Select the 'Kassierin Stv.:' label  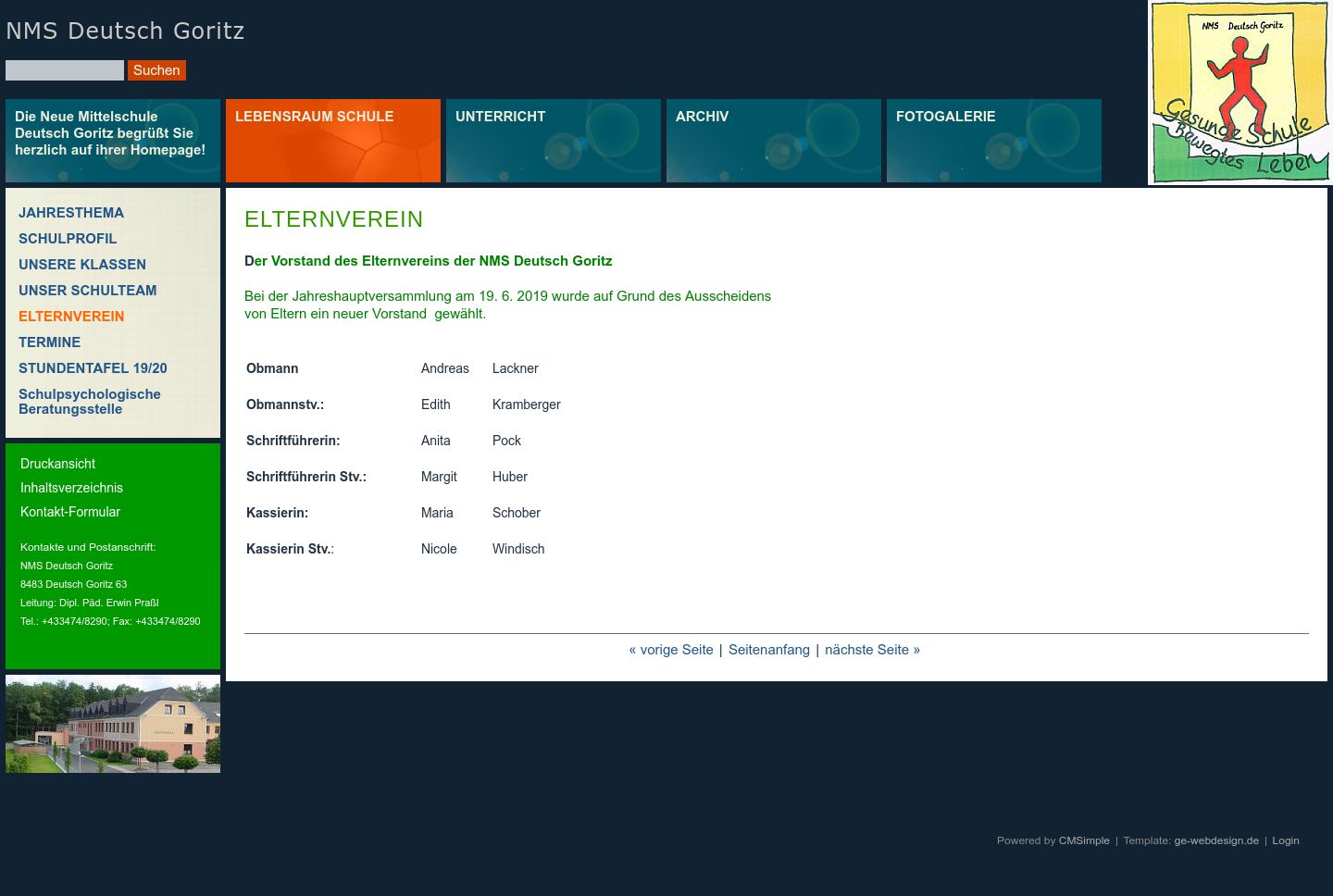tap(291, 549)
